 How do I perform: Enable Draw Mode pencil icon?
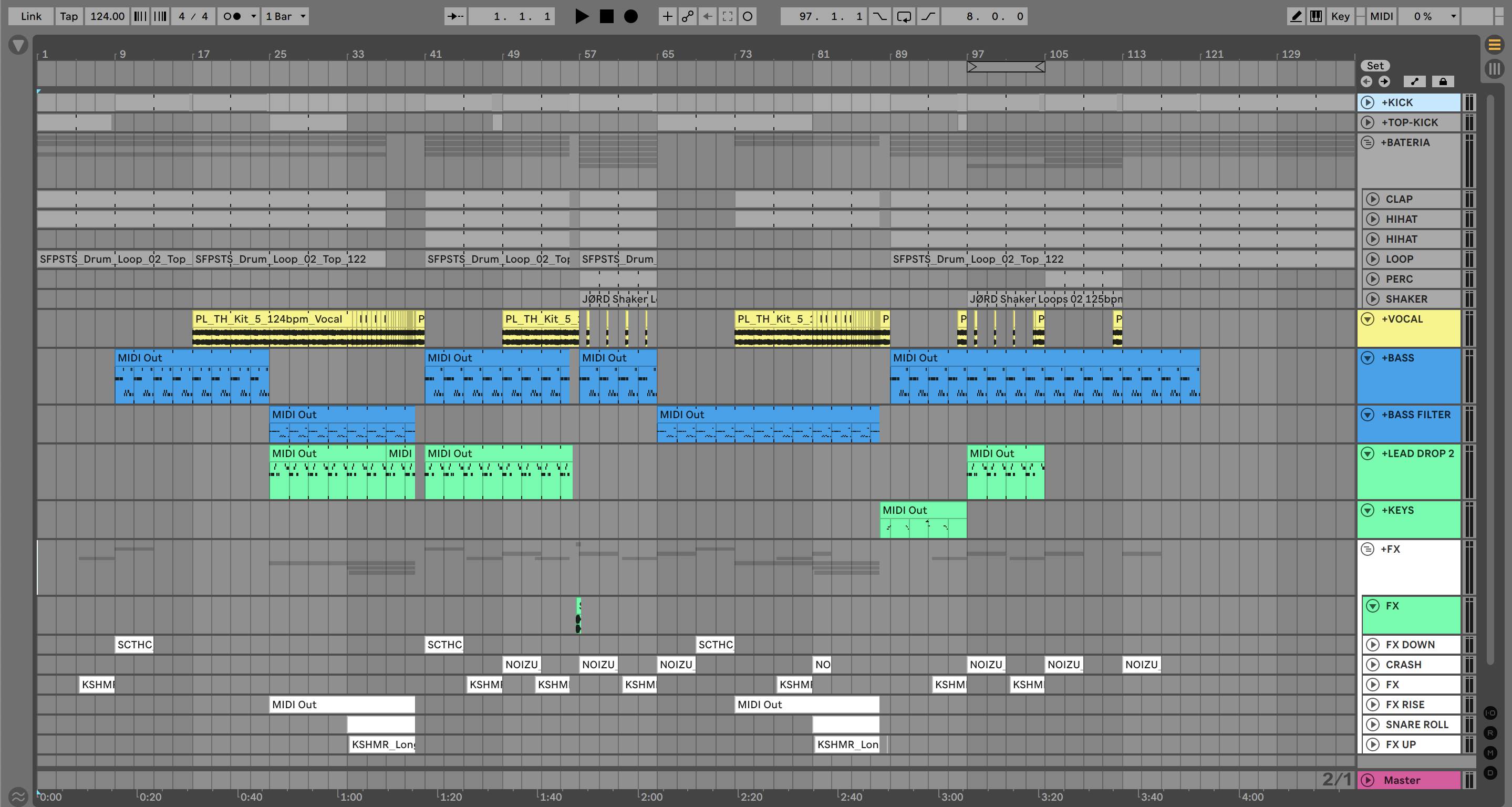click(1296, 16)
